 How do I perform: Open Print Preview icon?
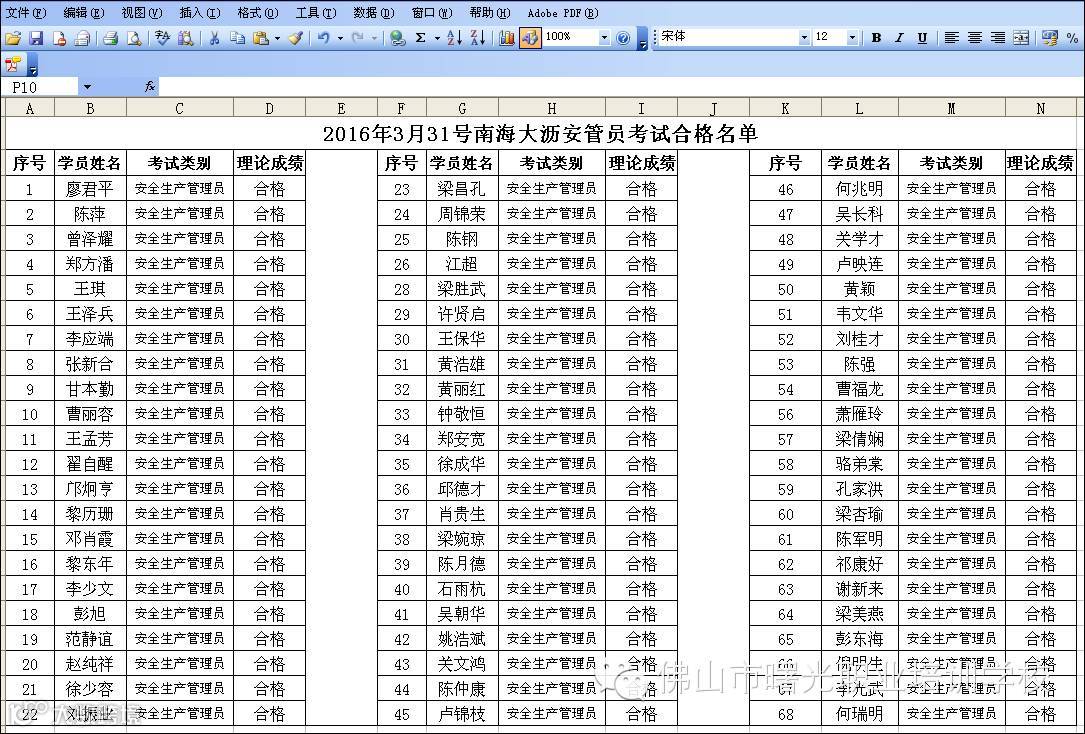coord(134,39)
